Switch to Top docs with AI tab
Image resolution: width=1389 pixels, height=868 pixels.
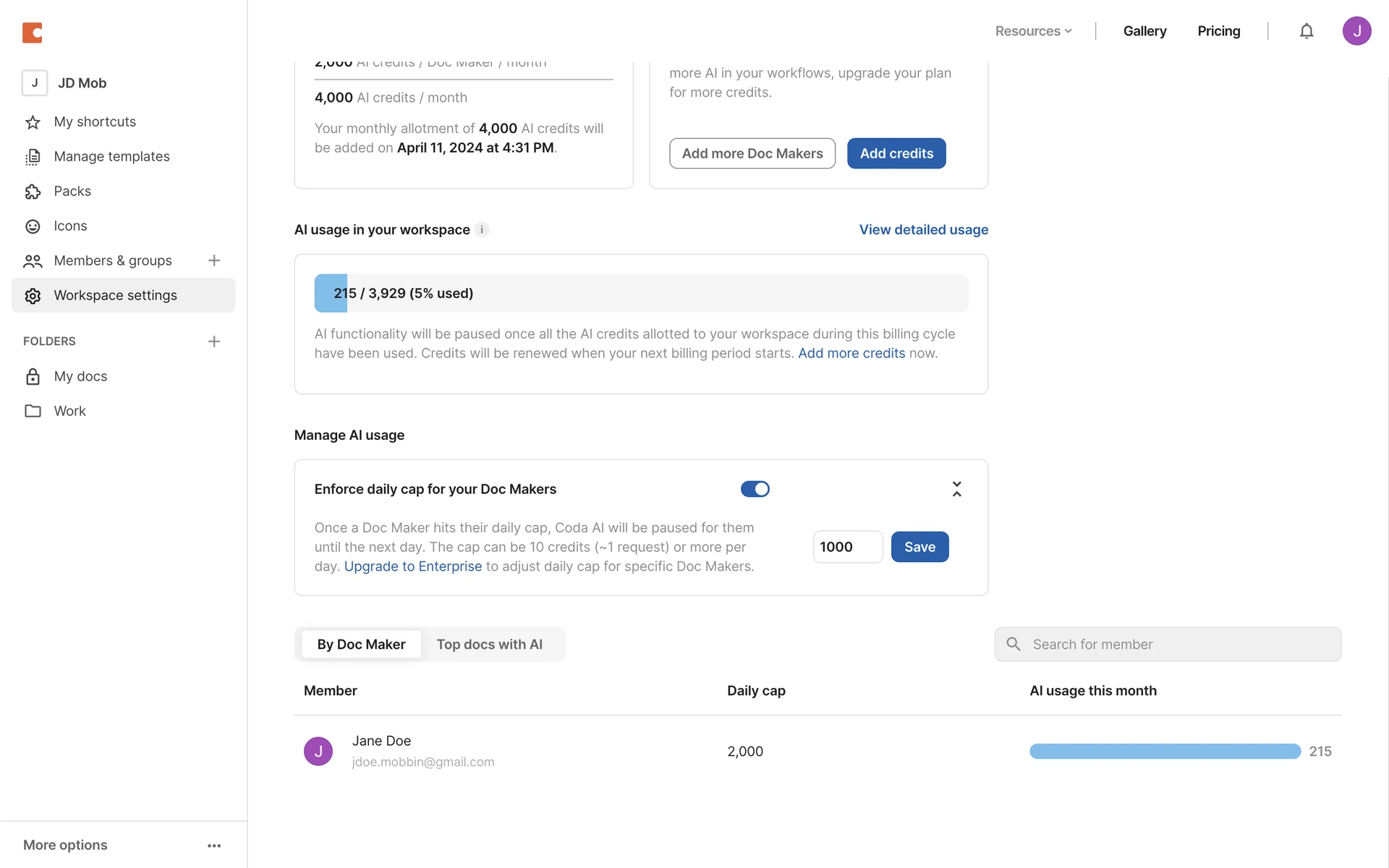click(489, 644)
